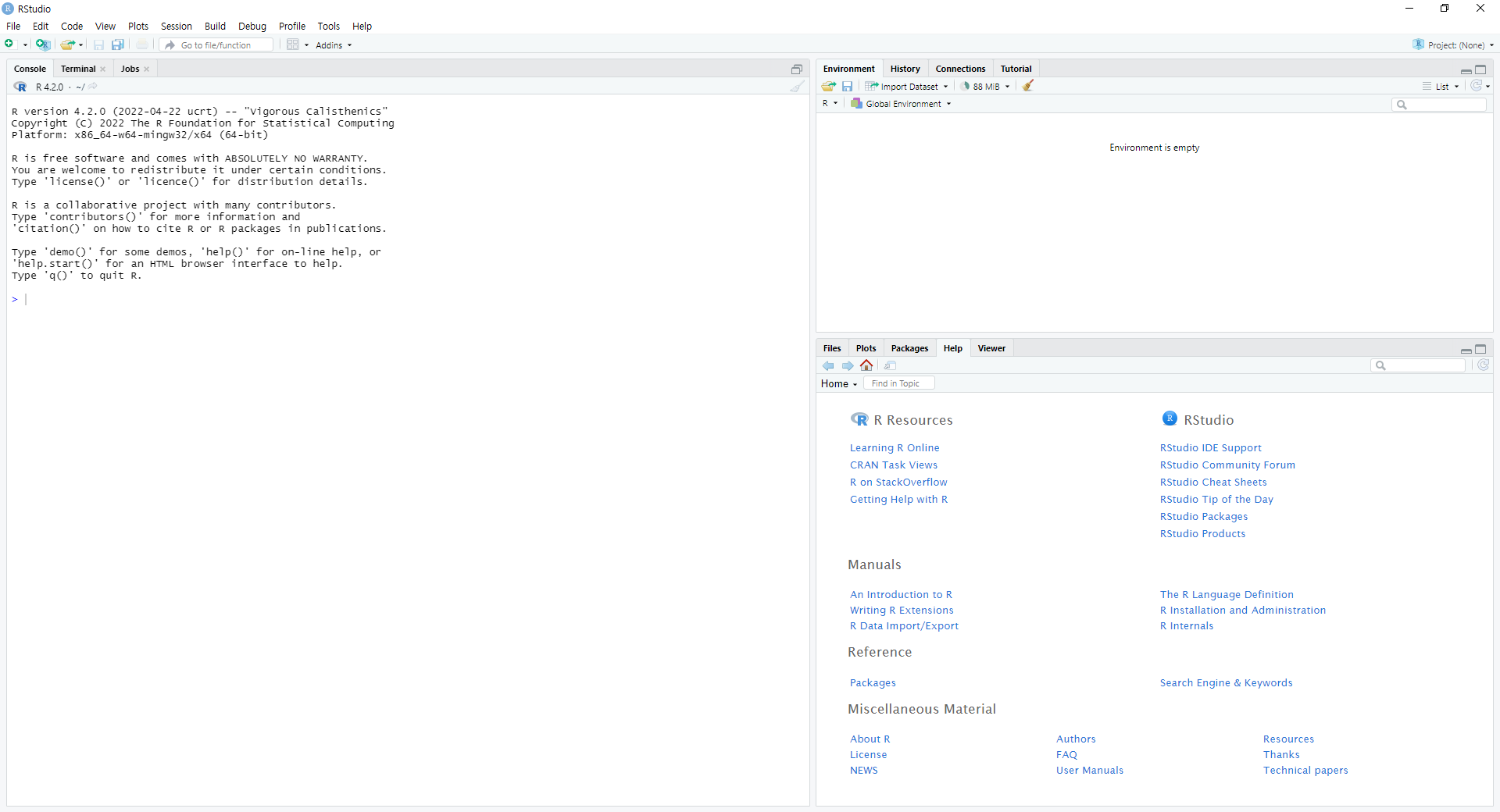Click the Open File folder icon
This screenshot has width=1500, height=812.
[67, 45]
